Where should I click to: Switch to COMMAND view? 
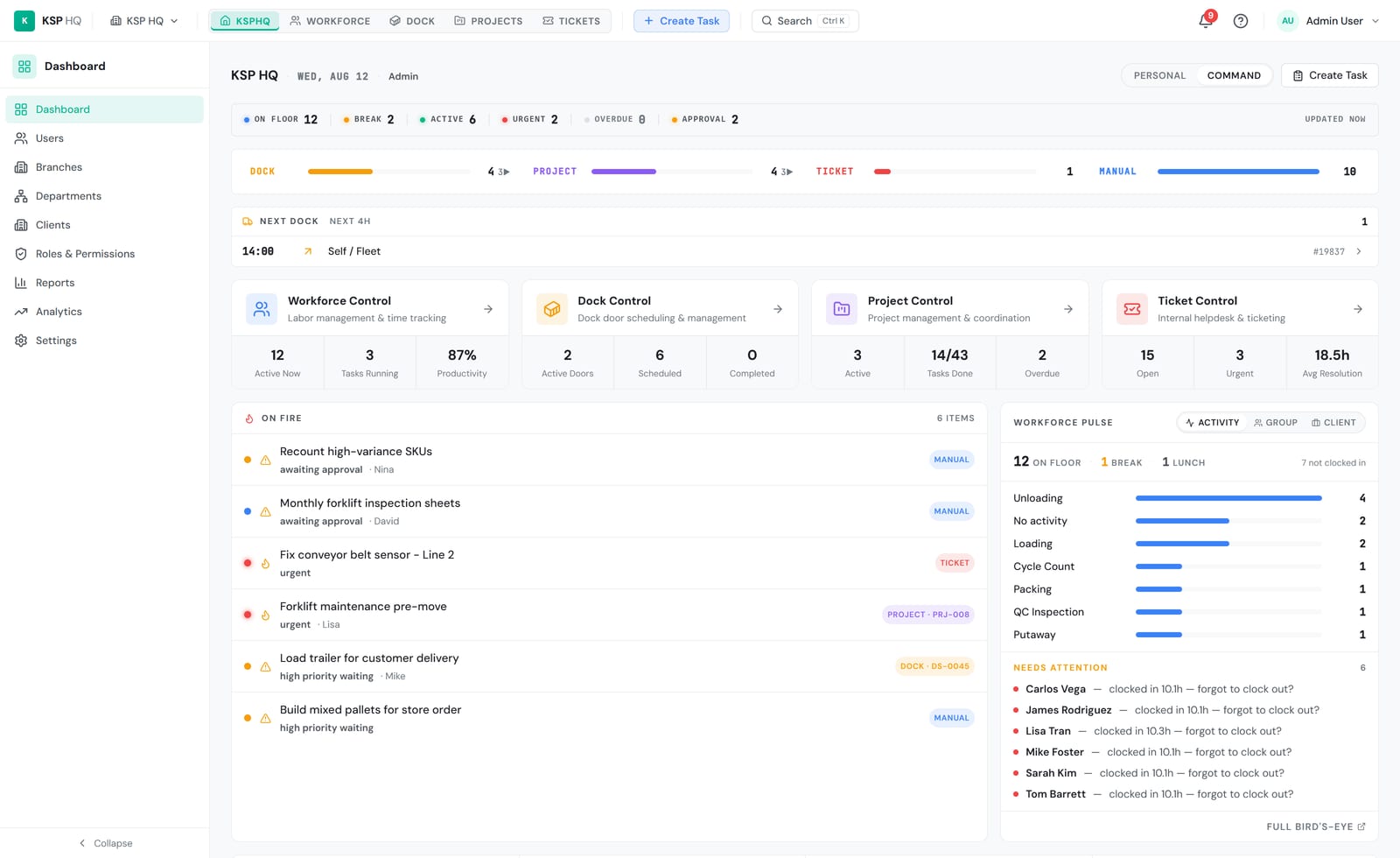click(1234, 75)
